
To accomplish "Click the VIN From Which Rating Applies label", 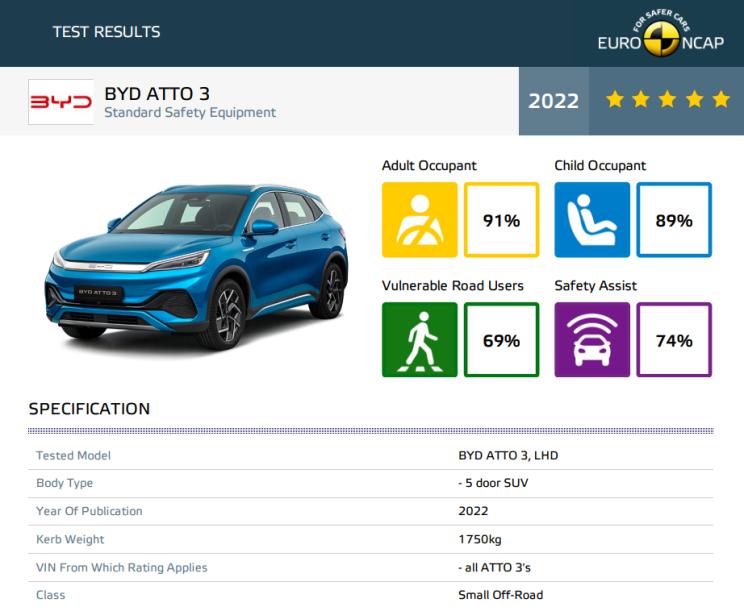I will 122,567.
